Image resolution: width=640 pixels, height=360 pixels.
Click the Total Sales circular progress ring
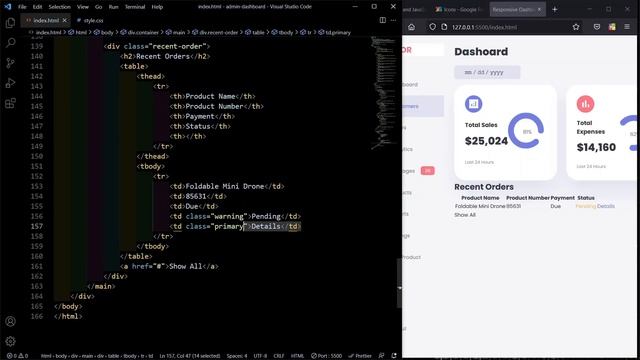(526, 131)
